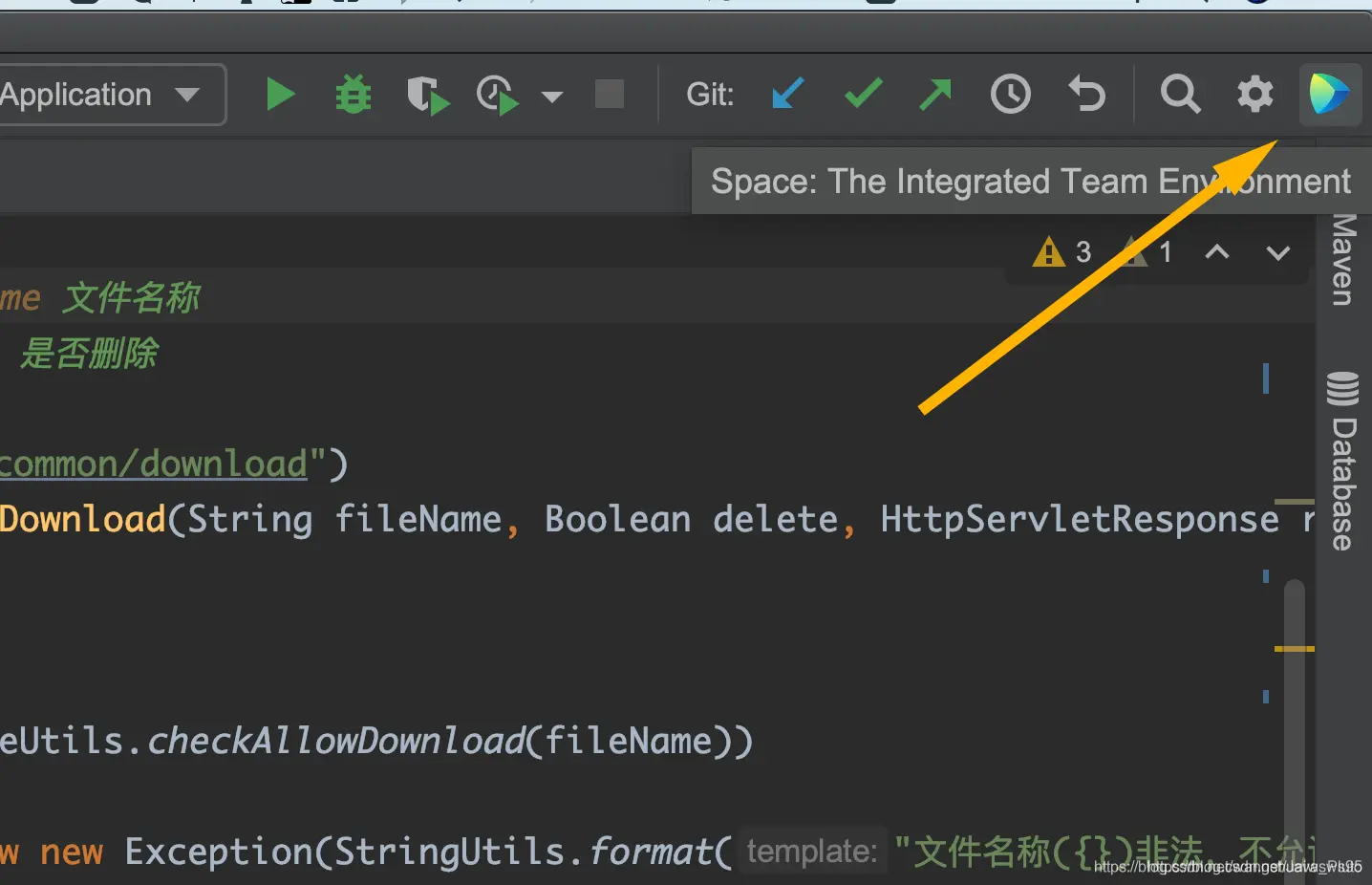Click the yellow warning stripe in the scrollbar gutter
Viewport: 1372px width, 885px height.
coord(1295,649)
